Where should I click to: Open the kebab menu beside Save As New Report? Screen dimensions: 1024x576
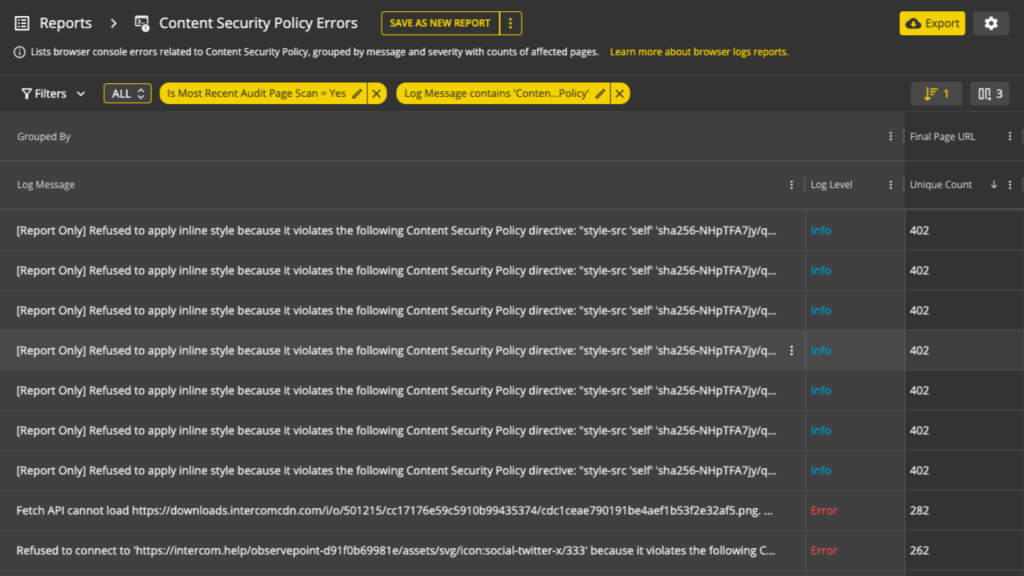511,22
